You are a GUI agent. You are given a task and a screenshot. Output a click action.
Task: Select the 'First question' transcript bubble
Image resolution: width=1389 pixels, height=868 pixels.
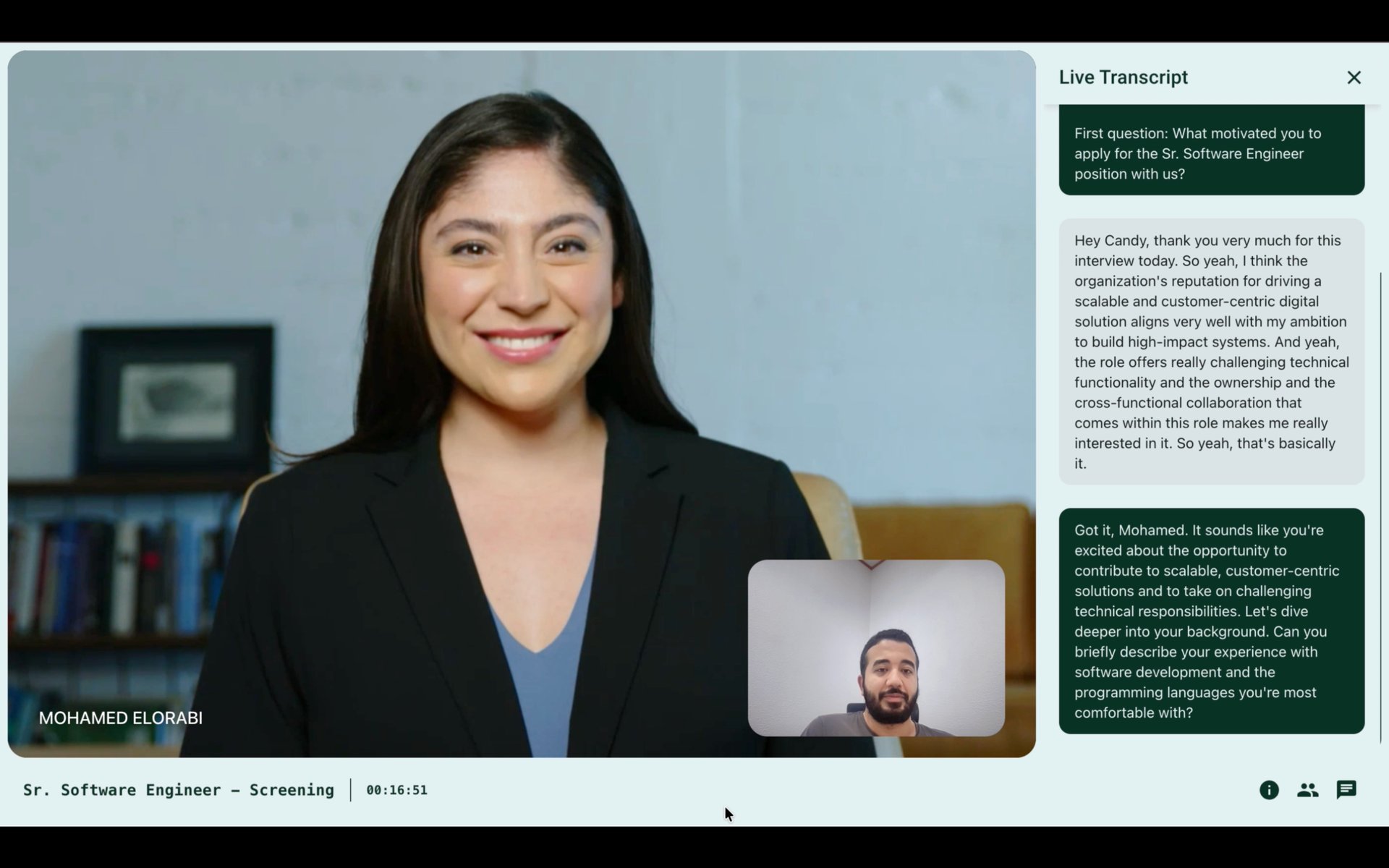[x=1211, y=153]
